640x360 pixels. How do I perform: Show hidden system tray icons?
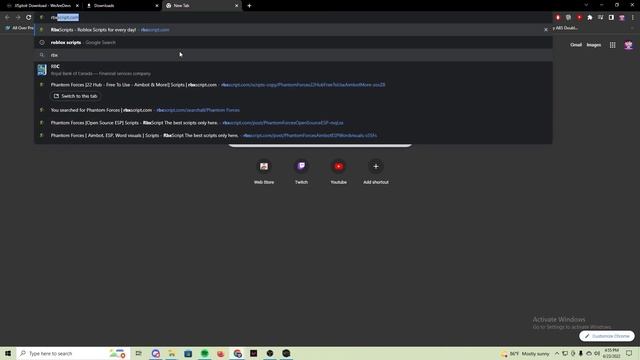557,353
